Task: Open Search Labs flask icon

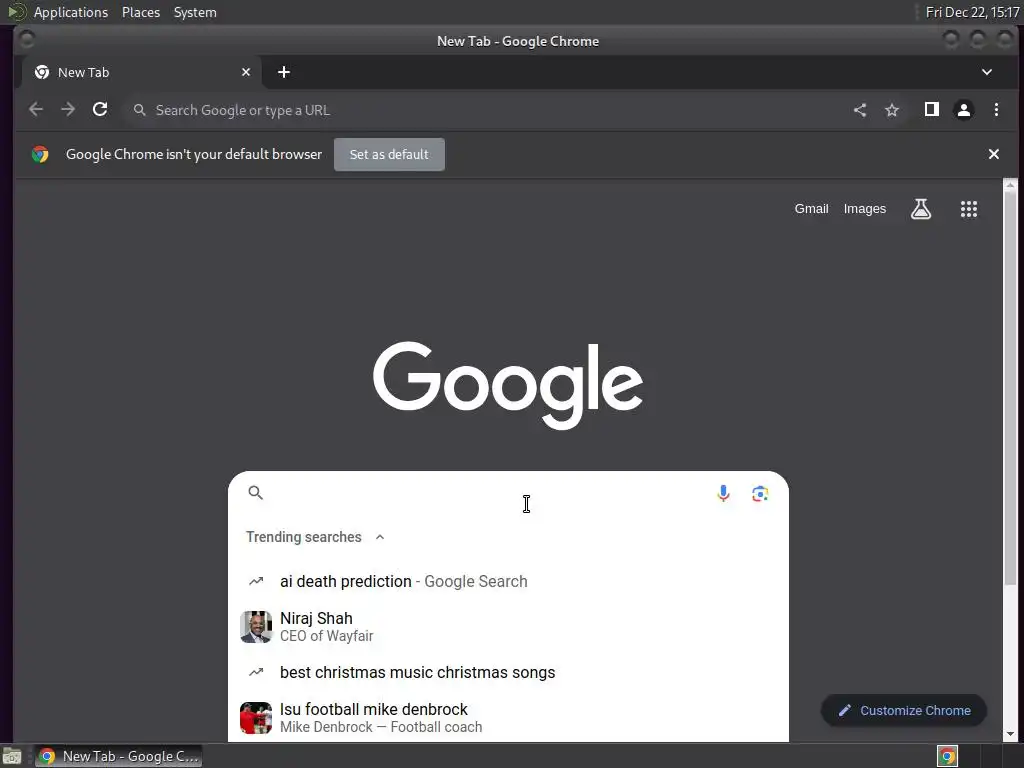Action: [x=921, y=209]
